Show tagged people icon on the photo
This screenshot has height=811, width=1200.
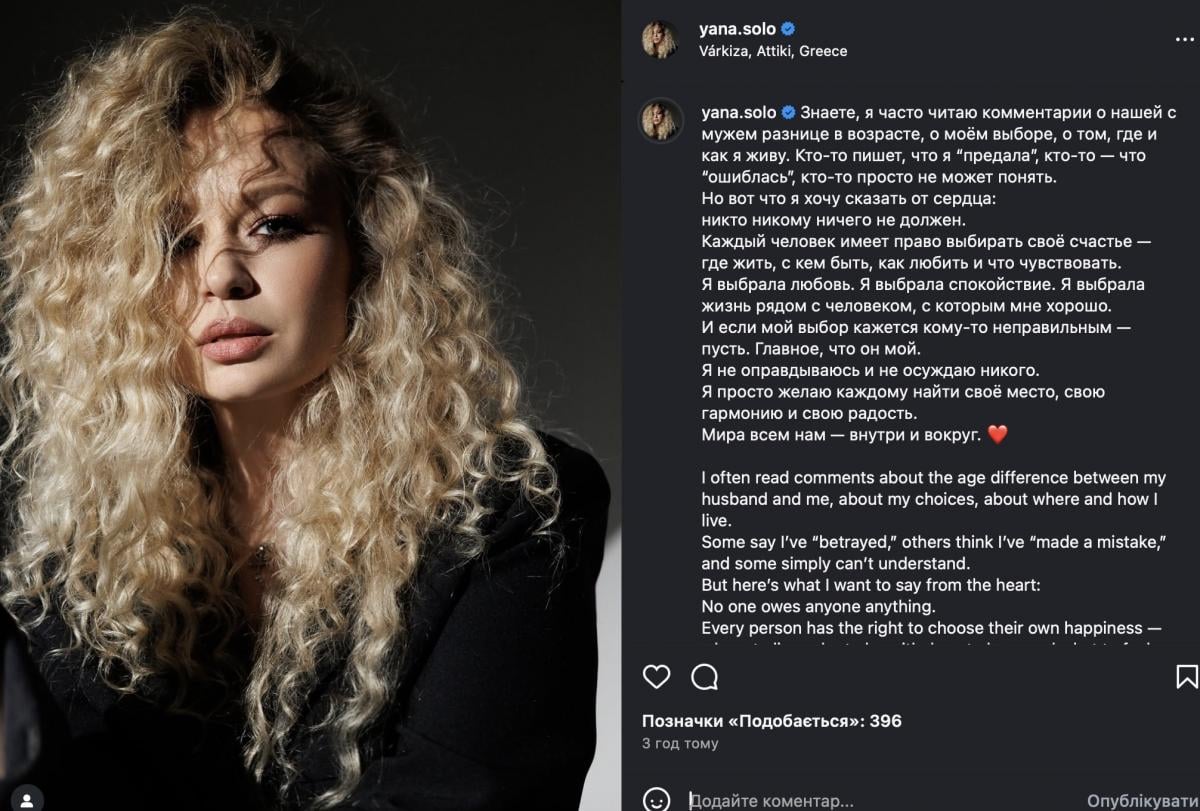click(29, 798)
